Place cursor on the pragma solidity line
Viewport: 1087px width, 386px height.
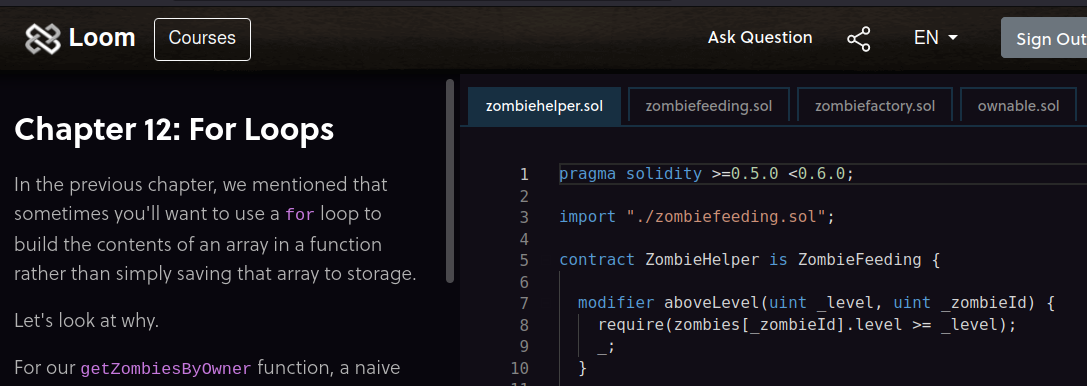click(x=706, y=174)
